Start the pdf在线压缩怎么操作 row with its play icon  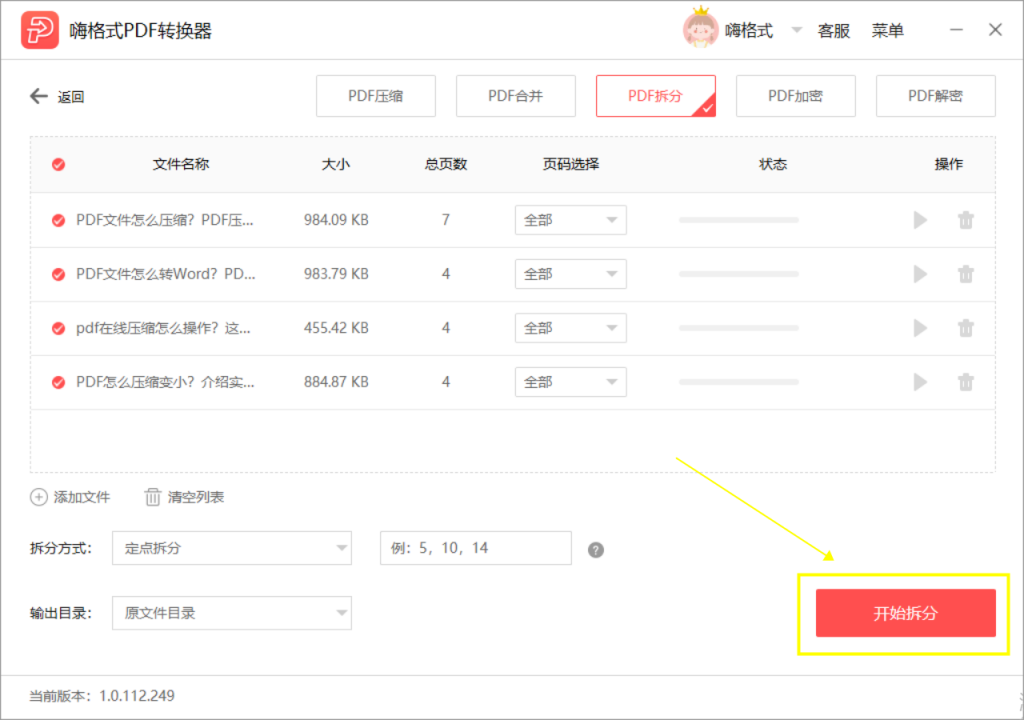coord(920,328)
